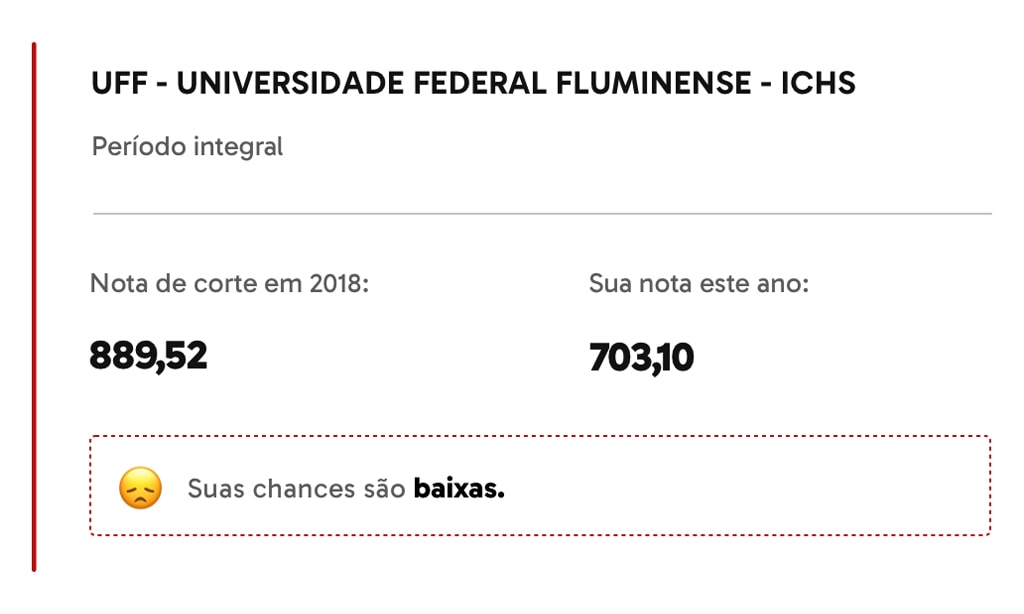Click the 'Sua nota este ano' label
1024x614 pixels.
(699, 283)
